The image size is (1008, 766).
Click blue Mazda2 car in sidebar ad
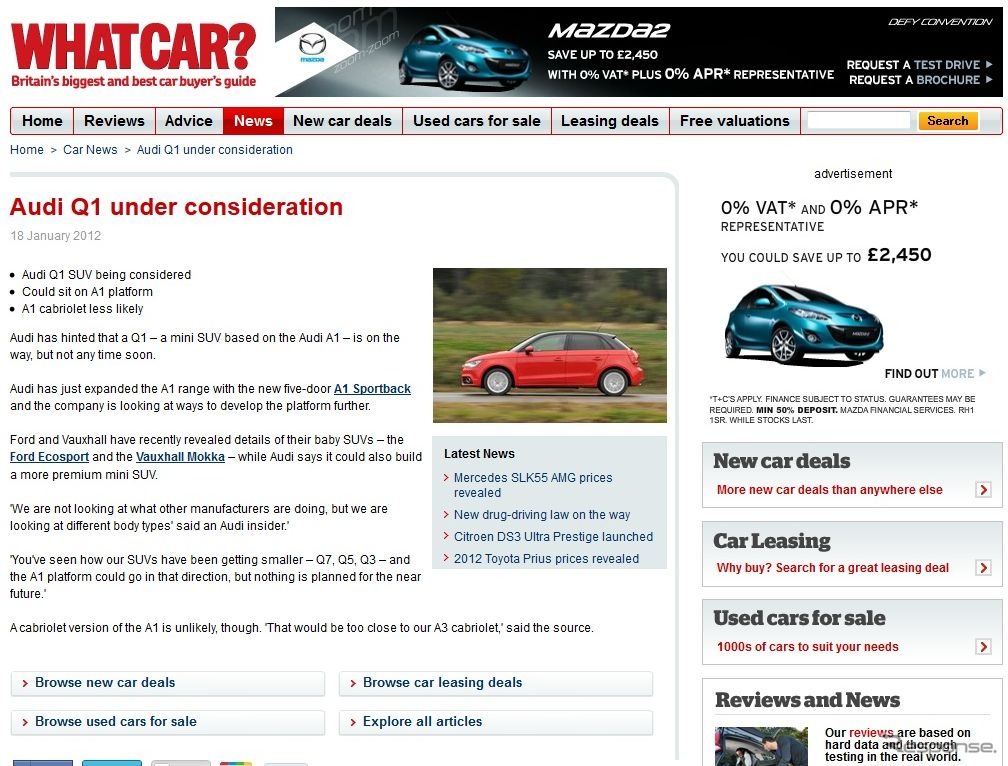[x=804, y=323]
